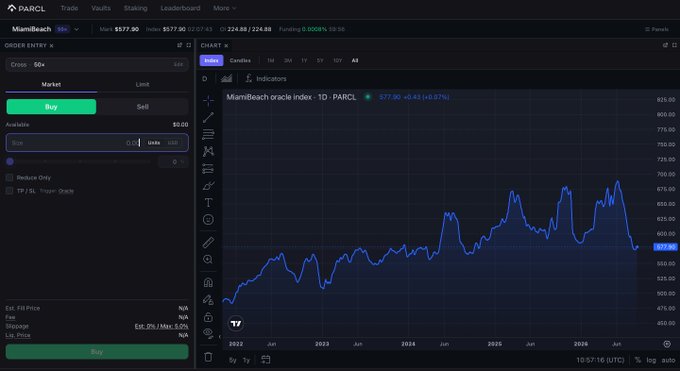Set chart range to 10Y
Image resolution: width=680 pixels, height=371 pixels.
337,60
